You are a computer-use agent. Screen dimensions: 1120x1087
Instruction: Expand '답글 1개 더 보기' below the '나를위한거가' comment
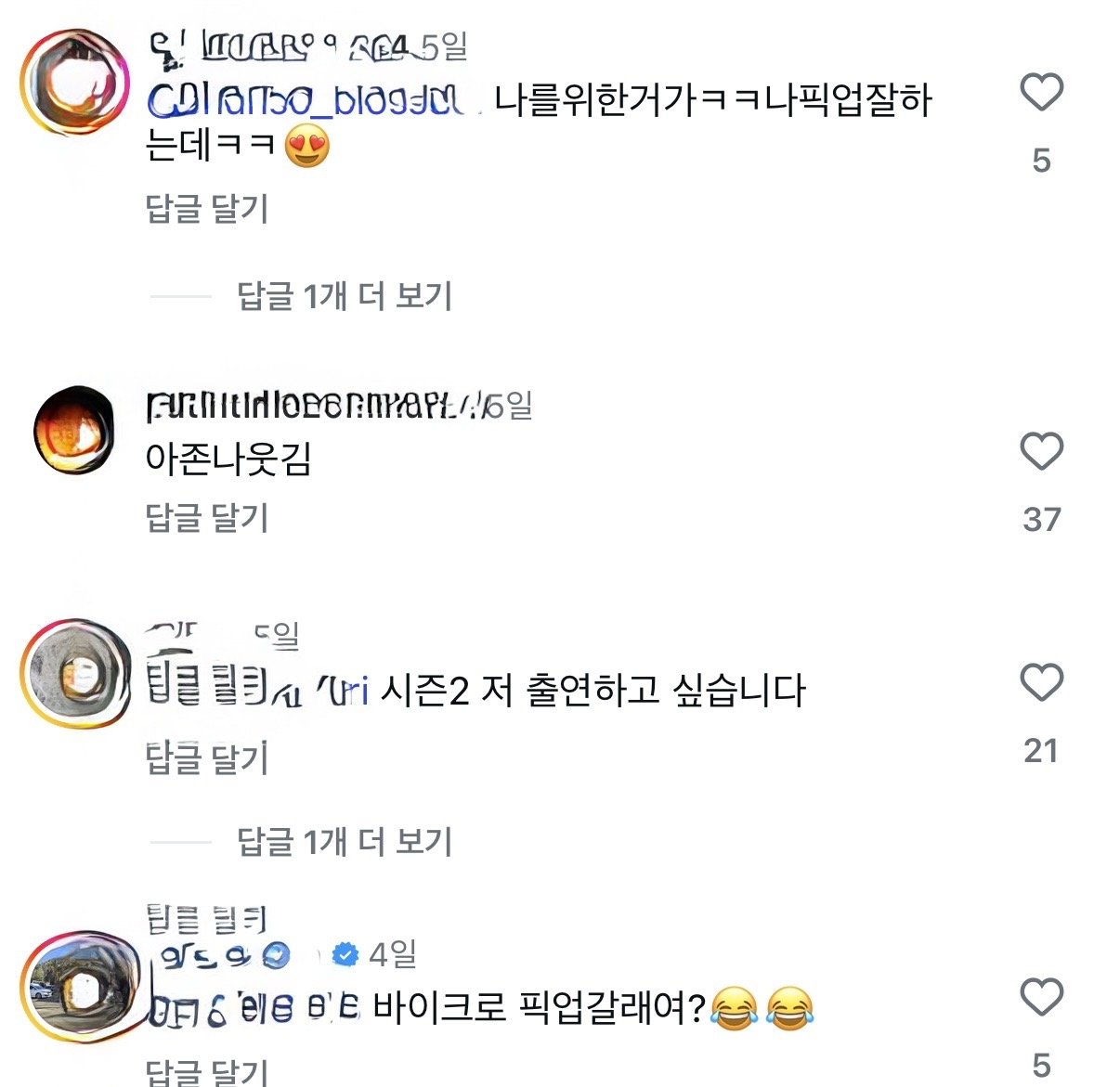[344, 296]
